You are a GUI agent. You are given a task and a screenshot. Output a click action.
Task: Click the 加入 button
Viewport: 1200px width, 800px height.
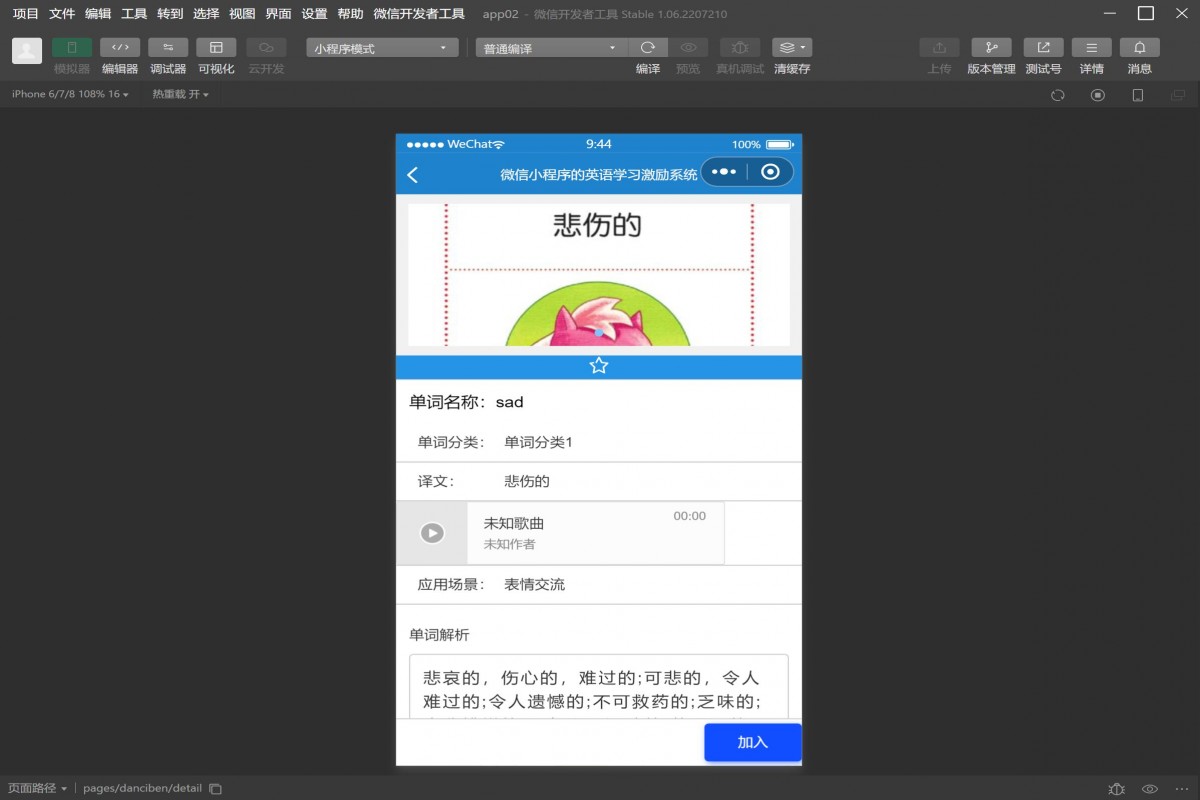(753, 742)
